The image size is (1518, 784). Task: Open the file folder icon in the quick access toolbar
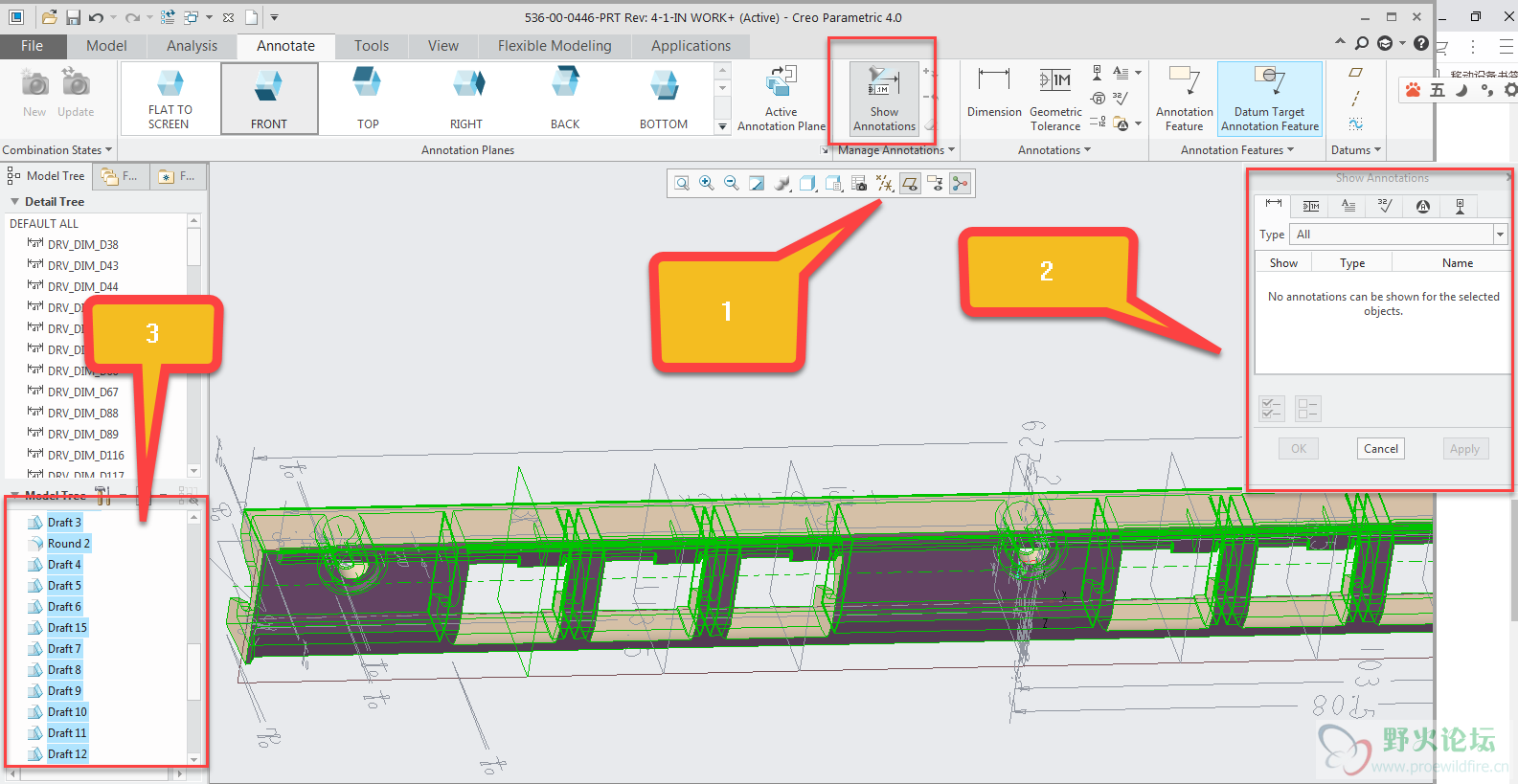point(49,17)
